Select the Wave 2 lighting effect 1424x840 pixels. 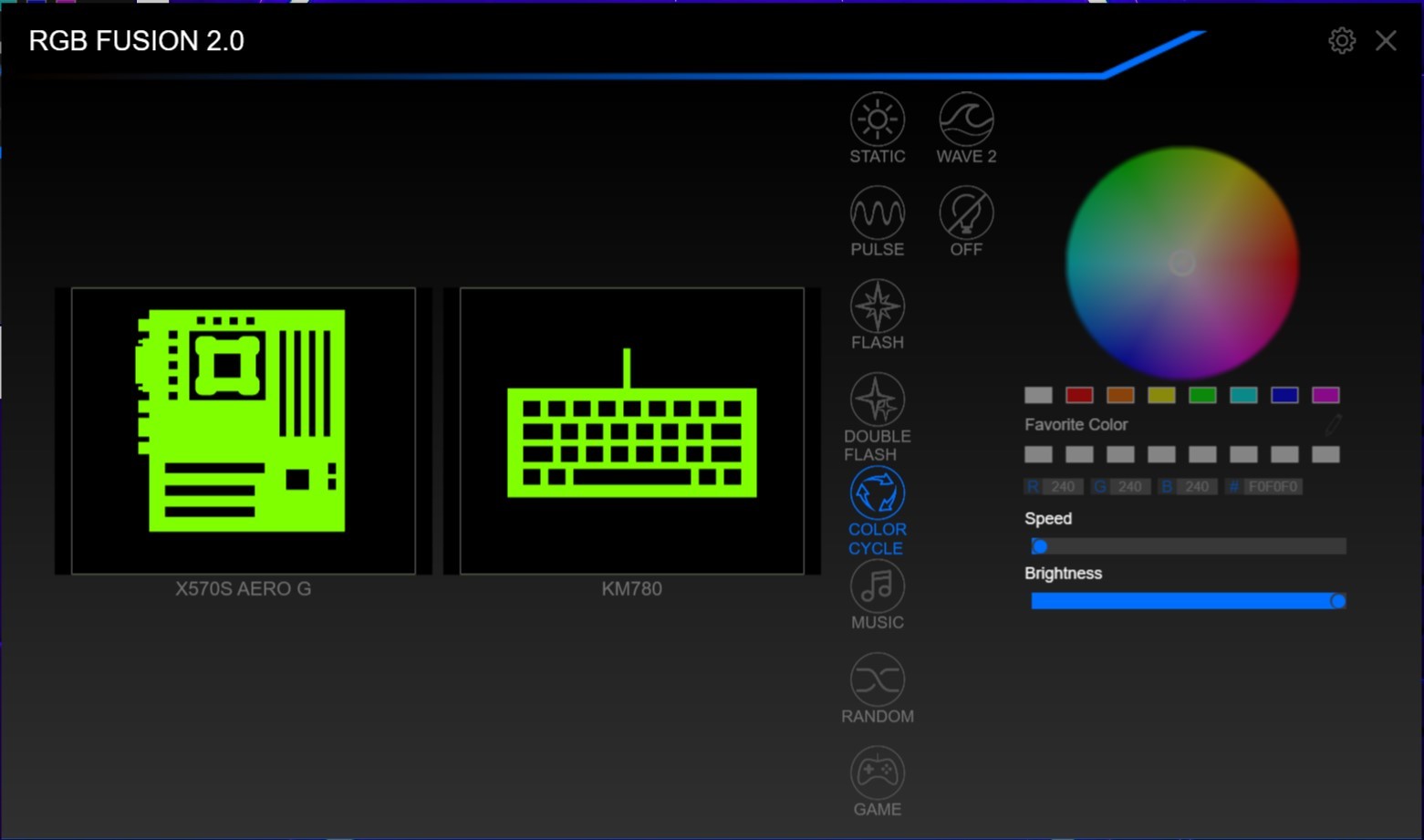966,128
